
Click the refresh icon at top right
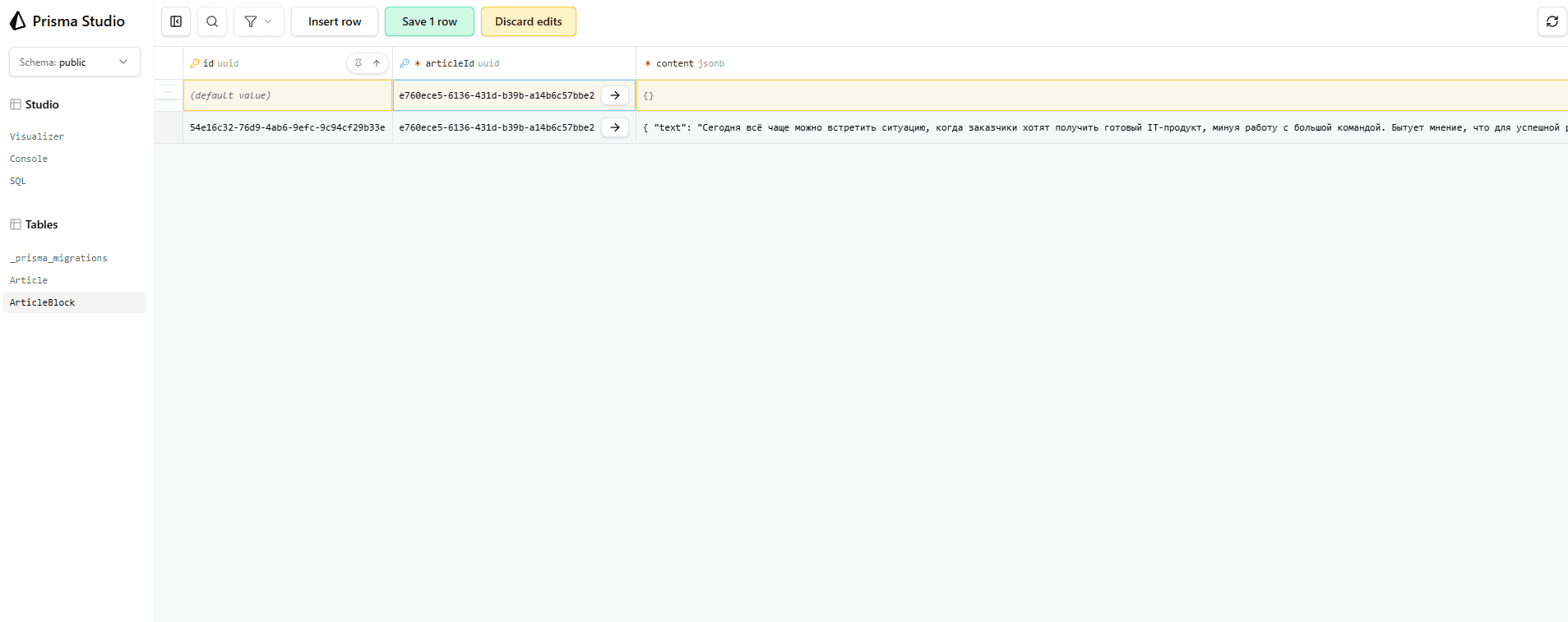1552,21
